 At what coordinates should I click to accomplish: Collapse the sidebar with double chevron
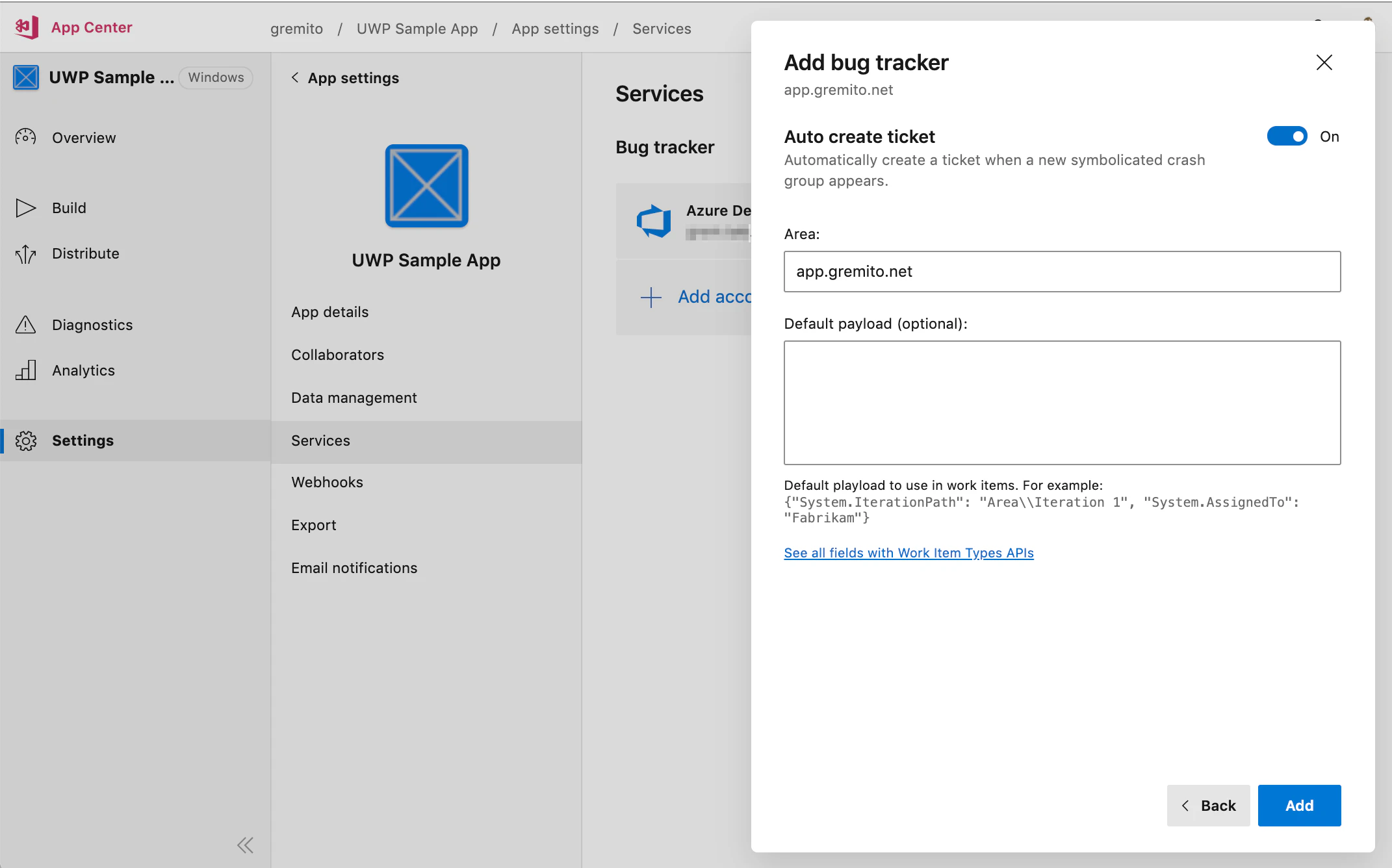pyautogui.click(x=245, y=845)
